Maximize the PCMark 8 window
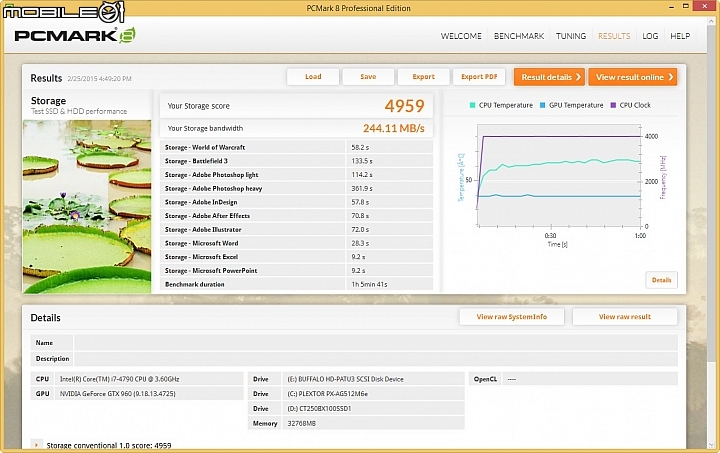This screenshot has height=453, width=720. [x=686, y=6]
